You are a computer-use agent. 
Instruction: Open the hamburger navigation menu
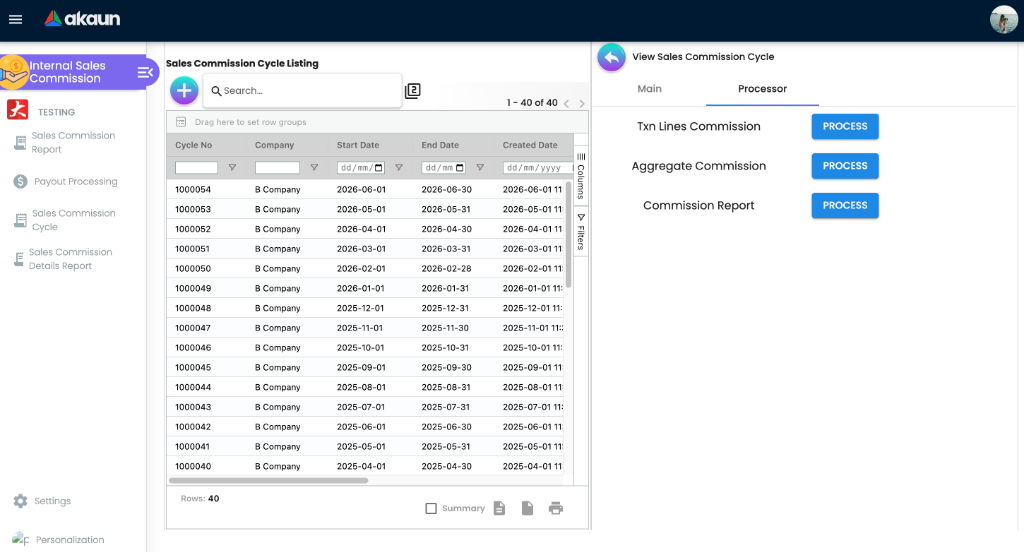click(x=16, y=20)
